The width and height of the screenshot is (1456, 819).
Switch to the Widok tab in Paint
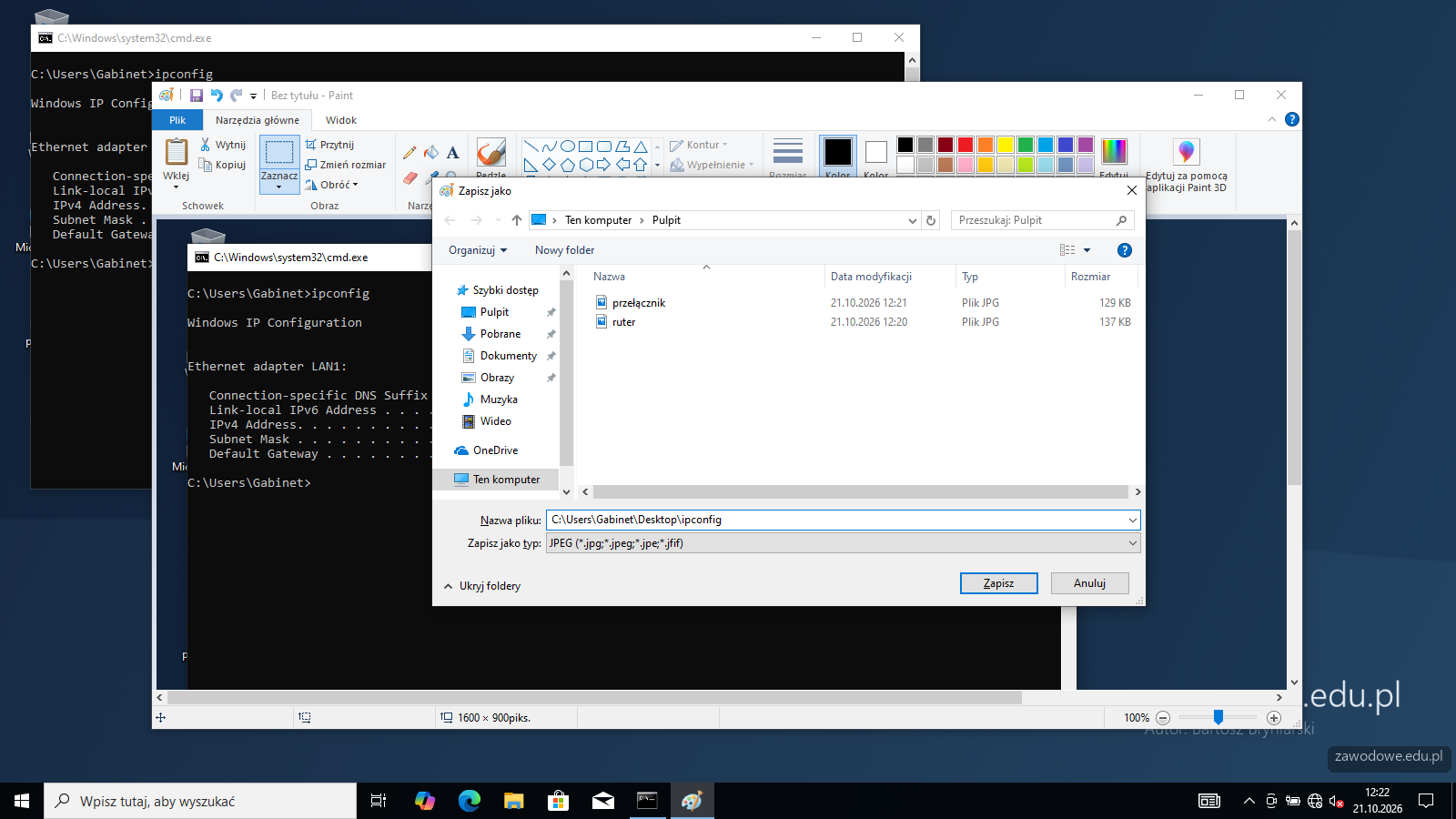click(x=341, y=120)
